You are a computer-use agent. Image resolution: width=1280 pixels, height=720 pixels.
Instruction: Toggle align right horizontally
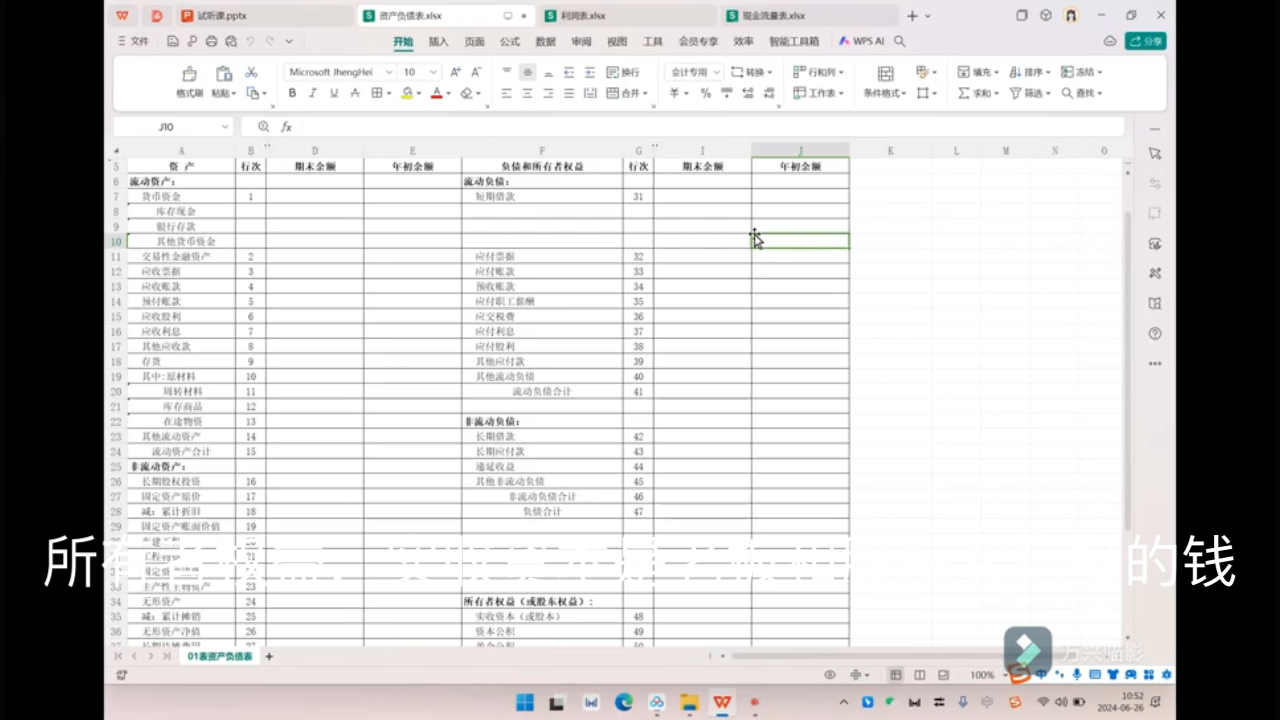coord(548,93)
